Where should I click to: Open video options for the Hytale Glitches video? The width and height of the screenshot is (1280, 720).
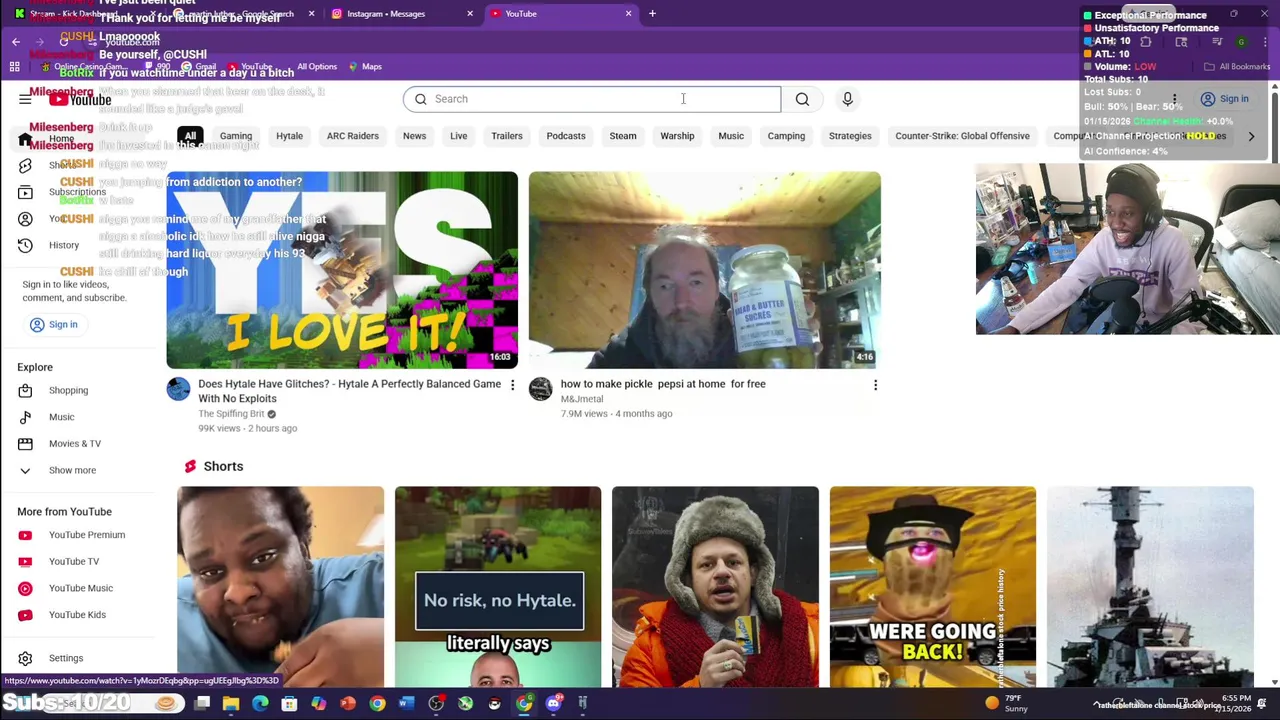[x=512, y=385]
